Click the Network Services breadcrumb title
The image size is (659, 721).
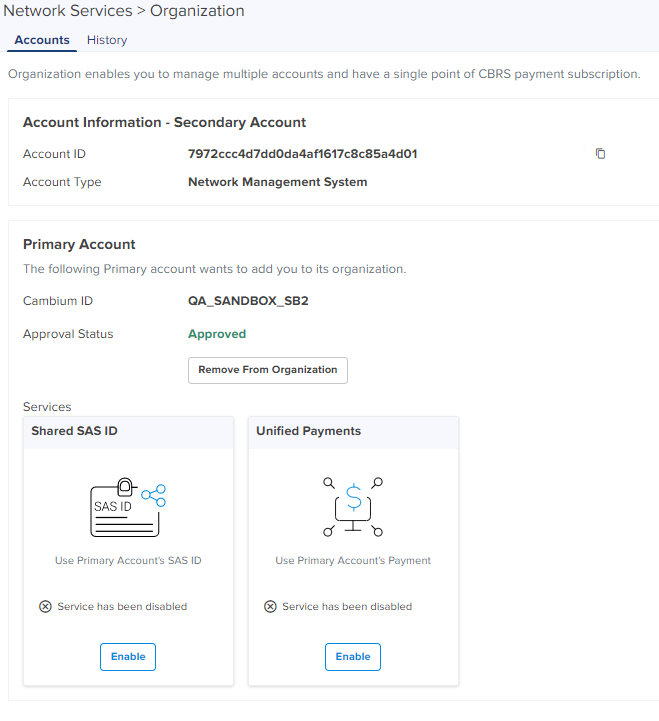click(x=69, y=11)
